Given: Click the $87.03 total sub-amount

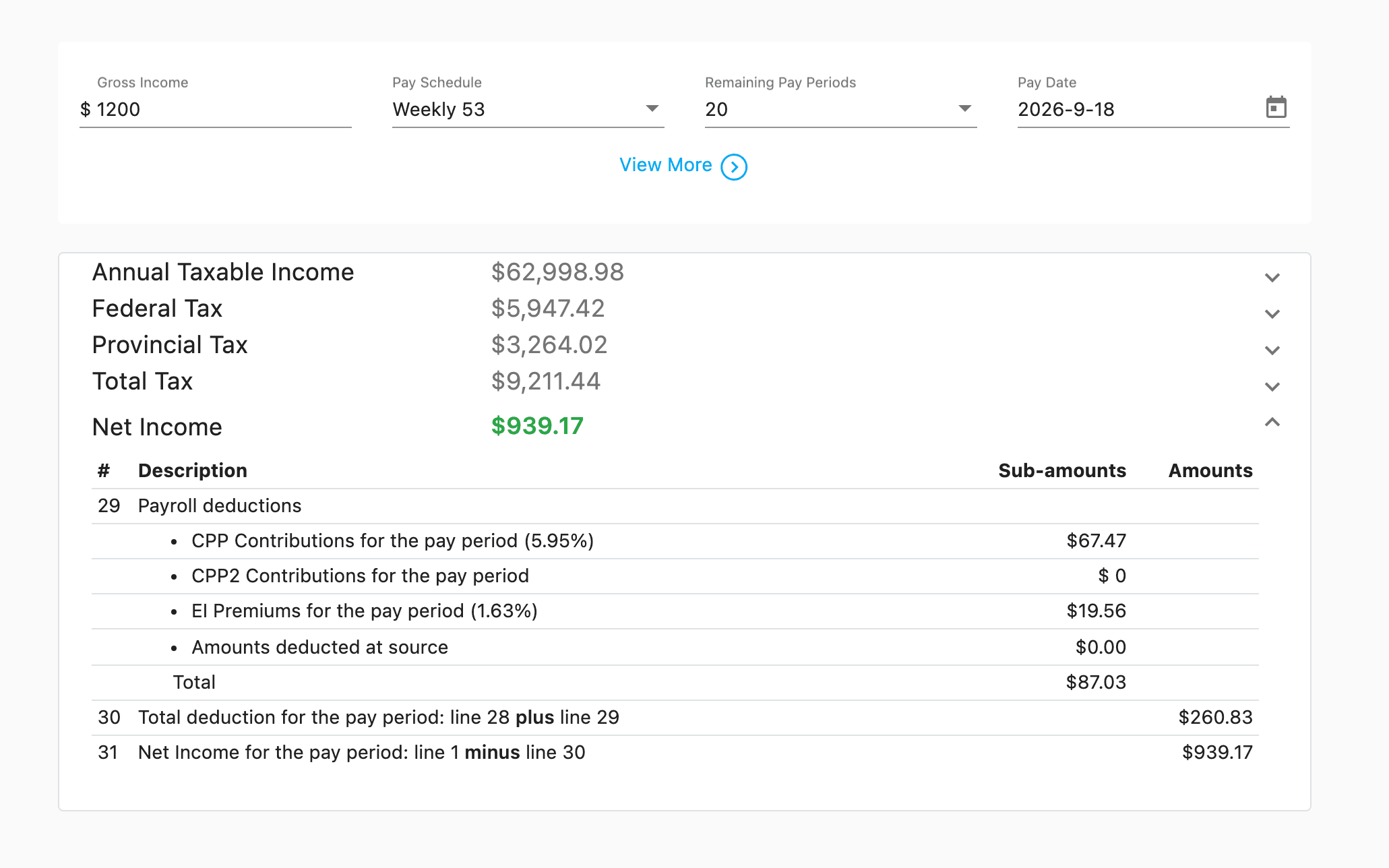Looking at the screenshot, I should click(1096, 683).
